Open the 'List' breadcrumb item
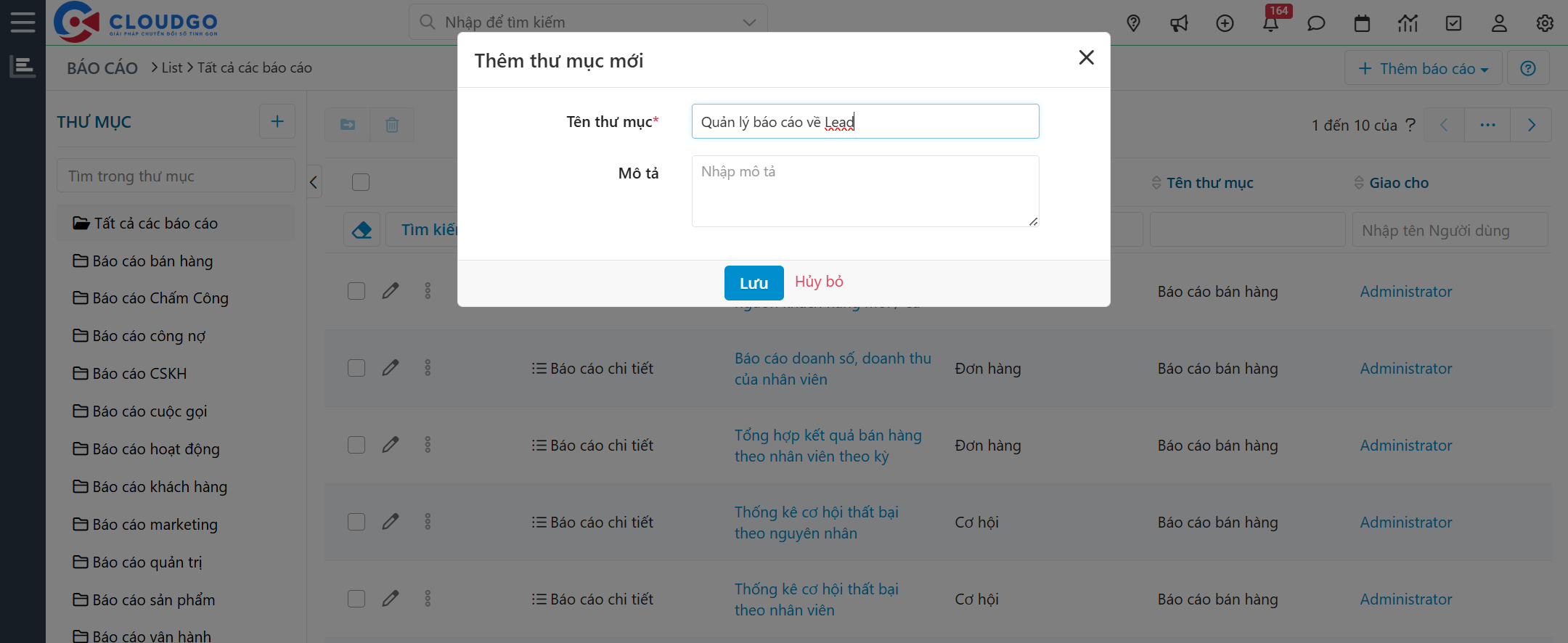The image size is (1568, 643). pyautogui.click(x=172, y=67)
